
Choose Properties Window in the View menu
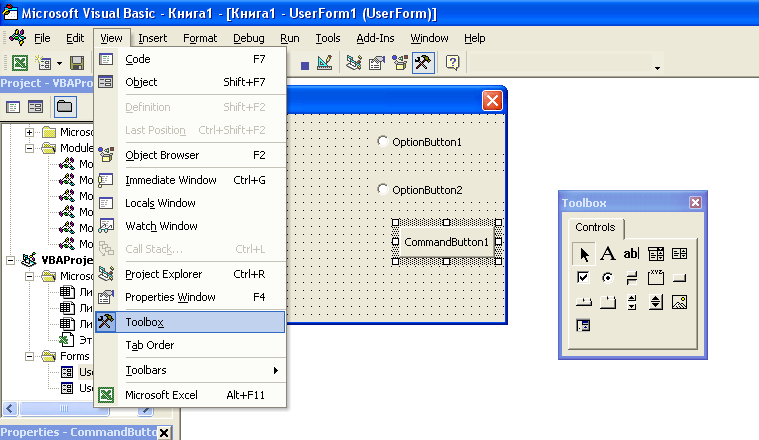[x=191, y=297]
